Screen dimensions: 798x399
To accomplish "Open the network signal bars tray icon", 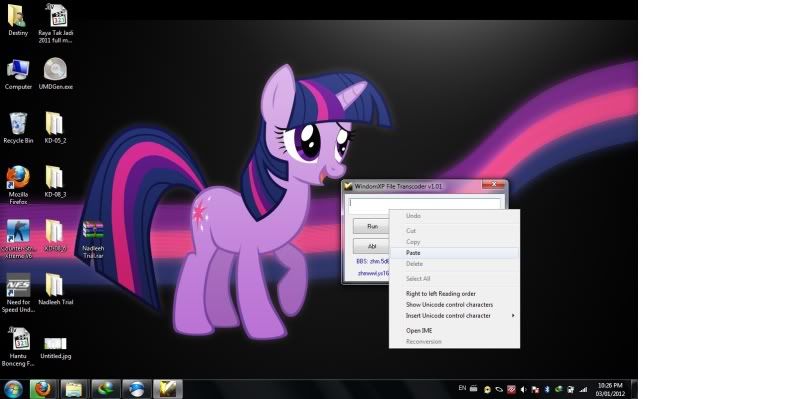I will (583, 390).
